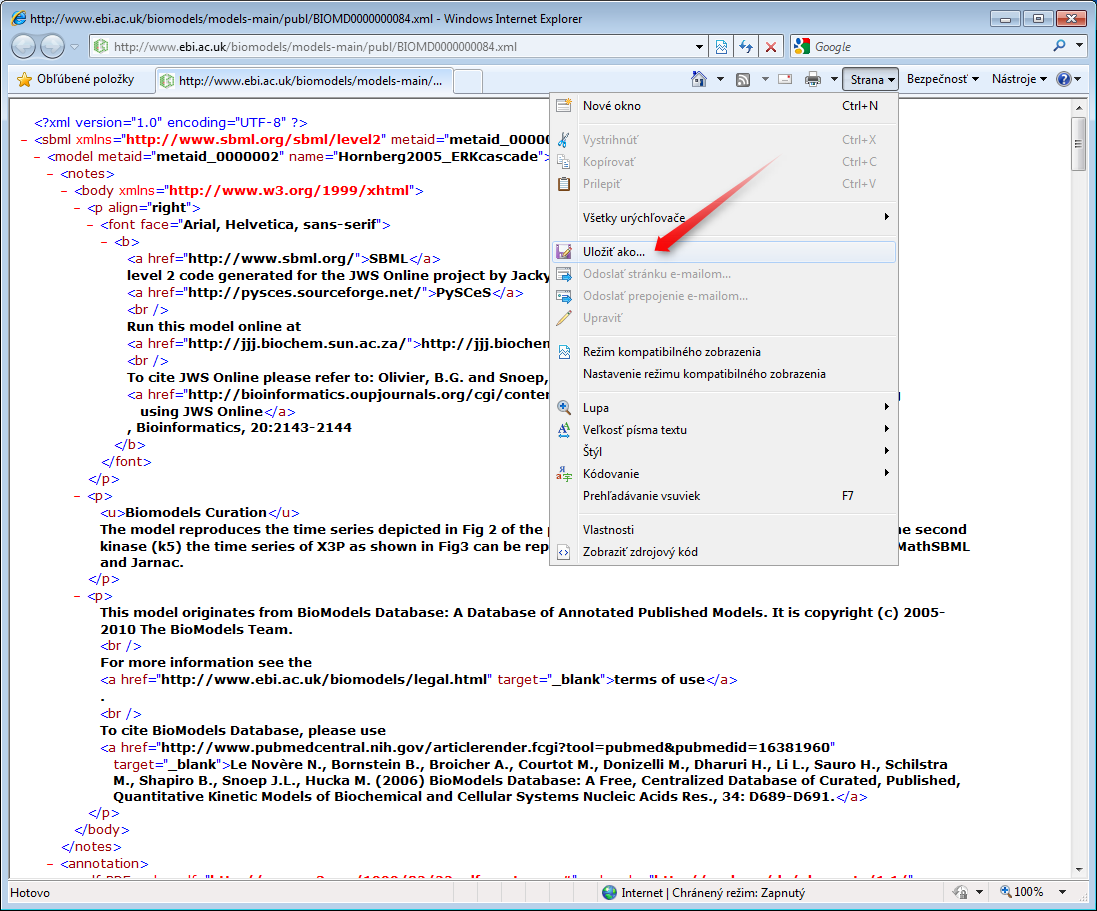
Task: Select Uložiť ako... menu item
Action: 723,252
